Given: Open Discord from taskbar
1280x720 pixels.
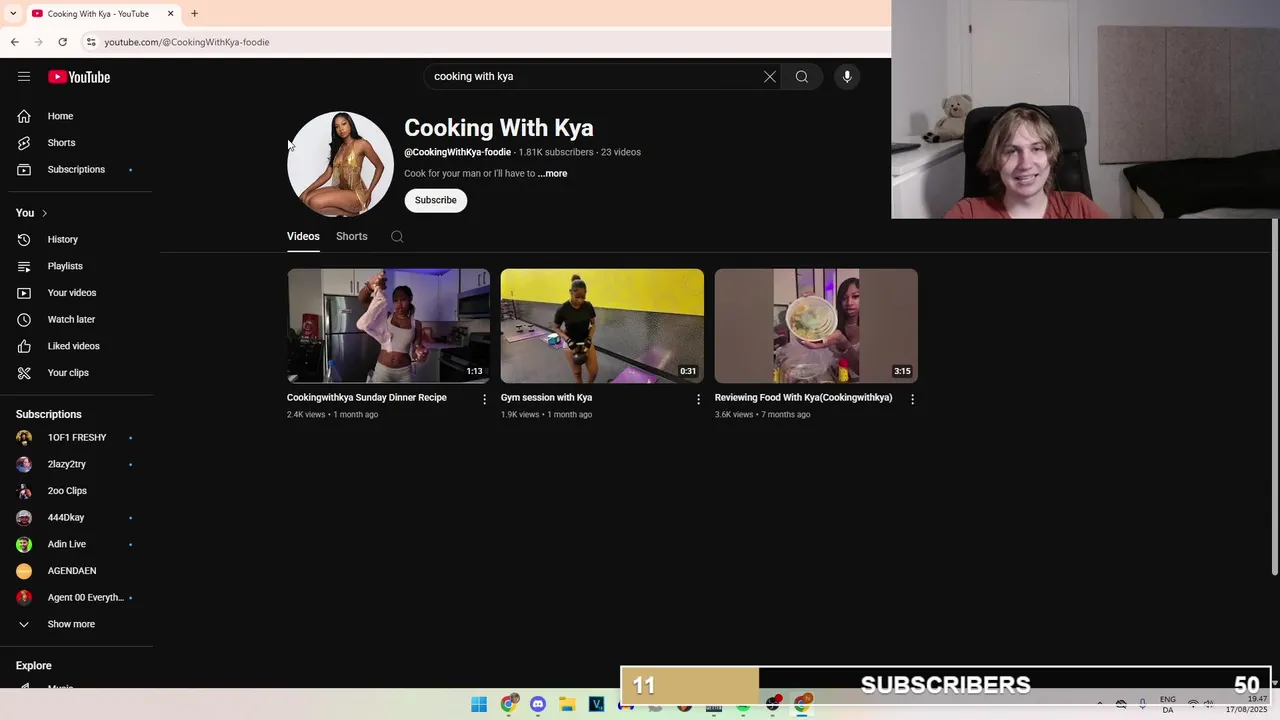Looking at the screenshot, I should click(538, 704).
